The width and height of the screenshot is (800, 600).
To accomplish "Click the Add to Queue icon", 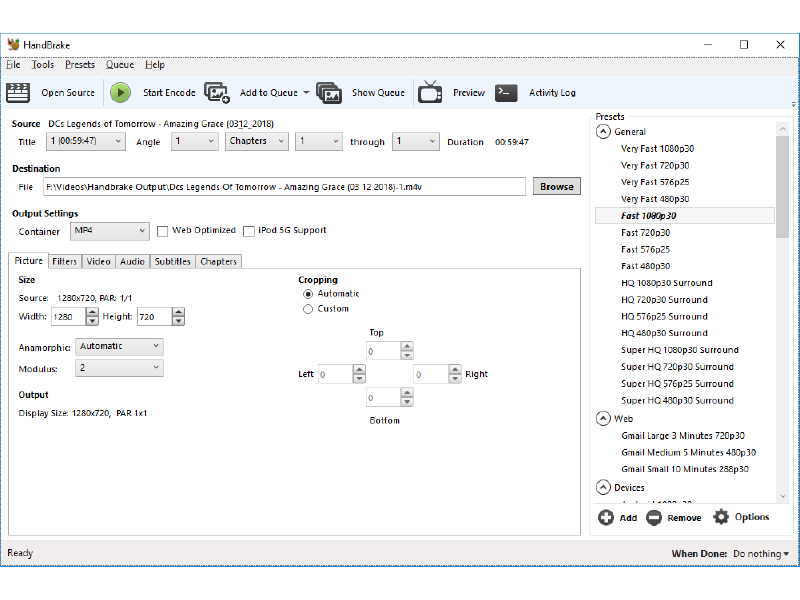I will tap(217, 93).
